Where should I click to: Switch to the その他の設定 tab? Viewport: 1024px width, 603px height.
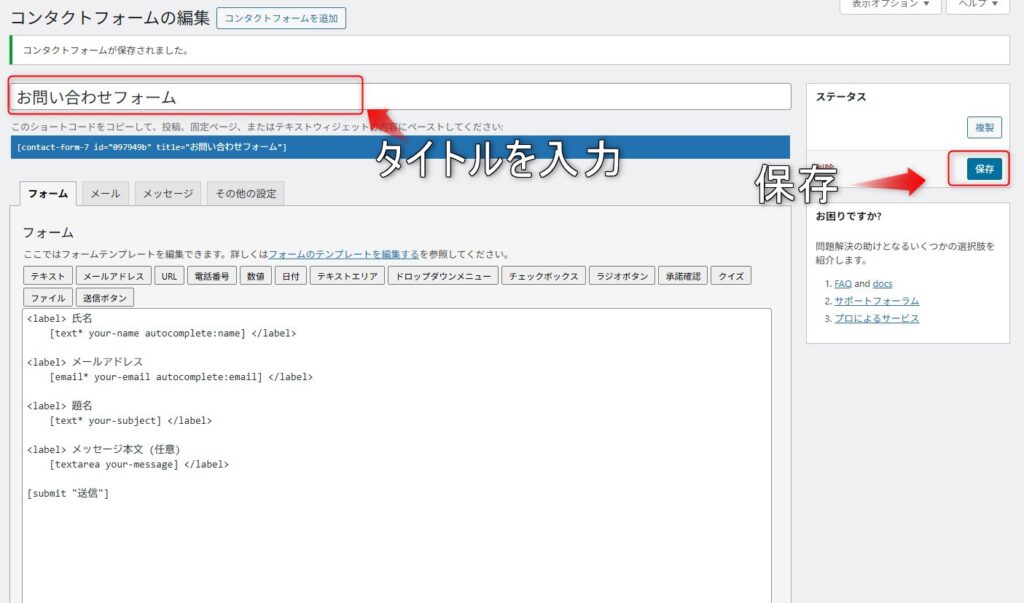(x=245, y=193)
